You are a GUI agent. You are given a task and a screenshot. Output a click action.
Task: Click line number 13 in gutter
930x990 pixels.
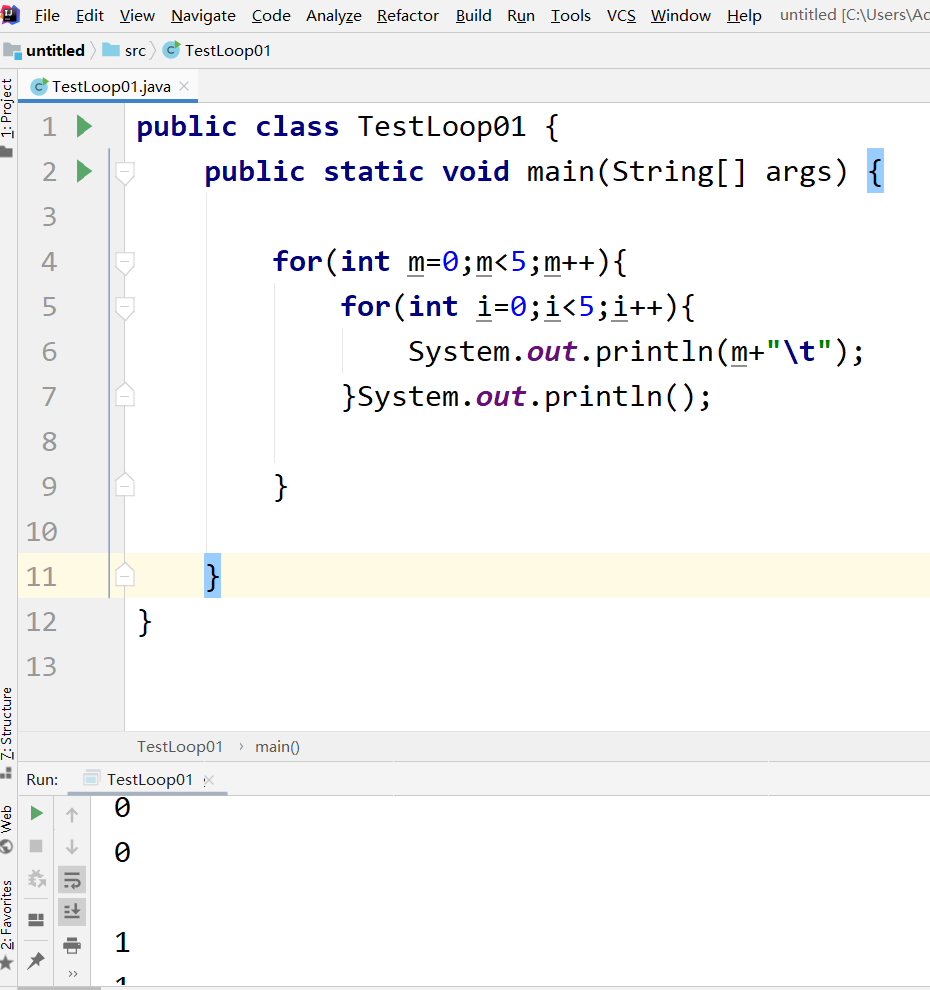(x=42, y=666)
